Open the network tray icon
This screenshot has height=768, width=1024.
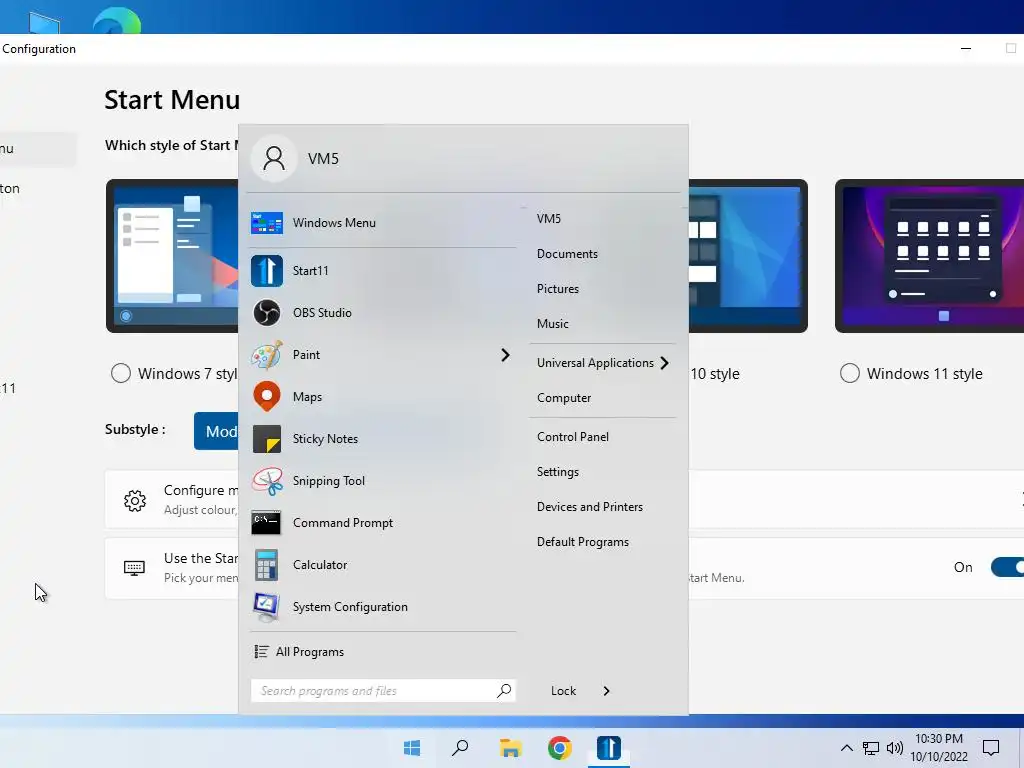[x=871, y=748]
